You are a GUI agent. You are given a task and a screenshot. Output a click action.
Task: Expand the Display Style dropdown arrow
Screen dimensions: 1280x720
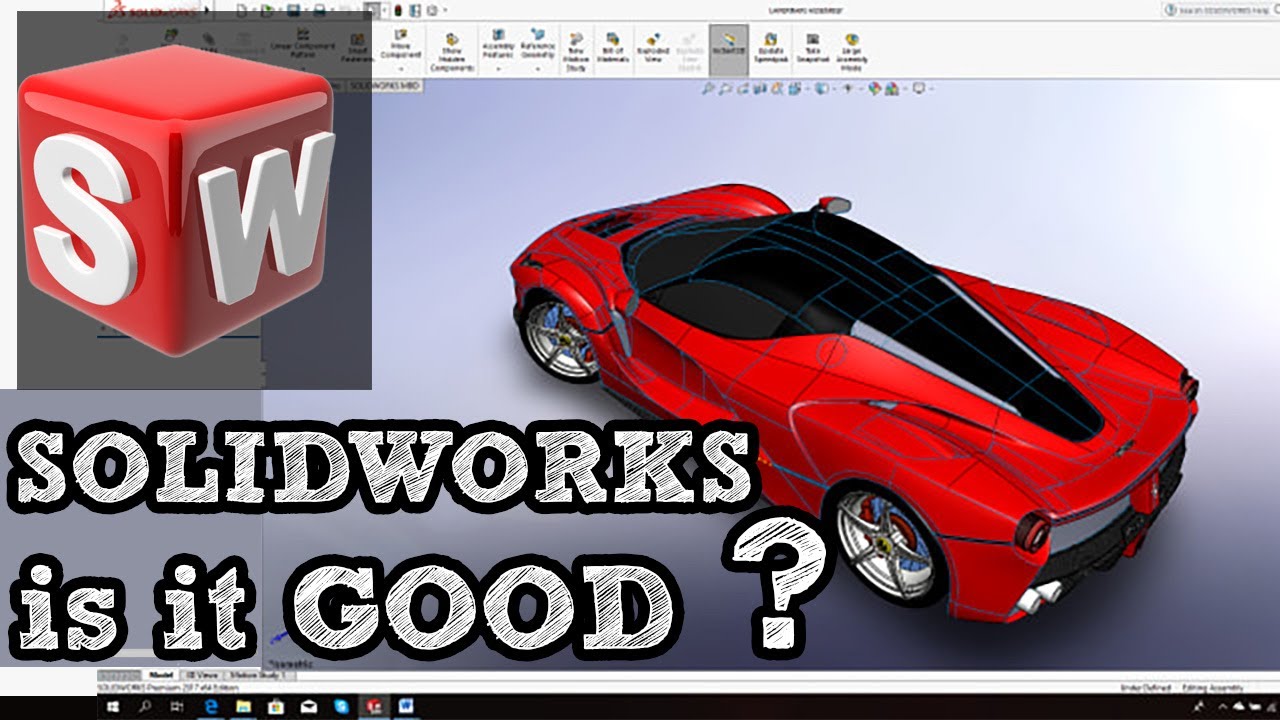(834, 89)
